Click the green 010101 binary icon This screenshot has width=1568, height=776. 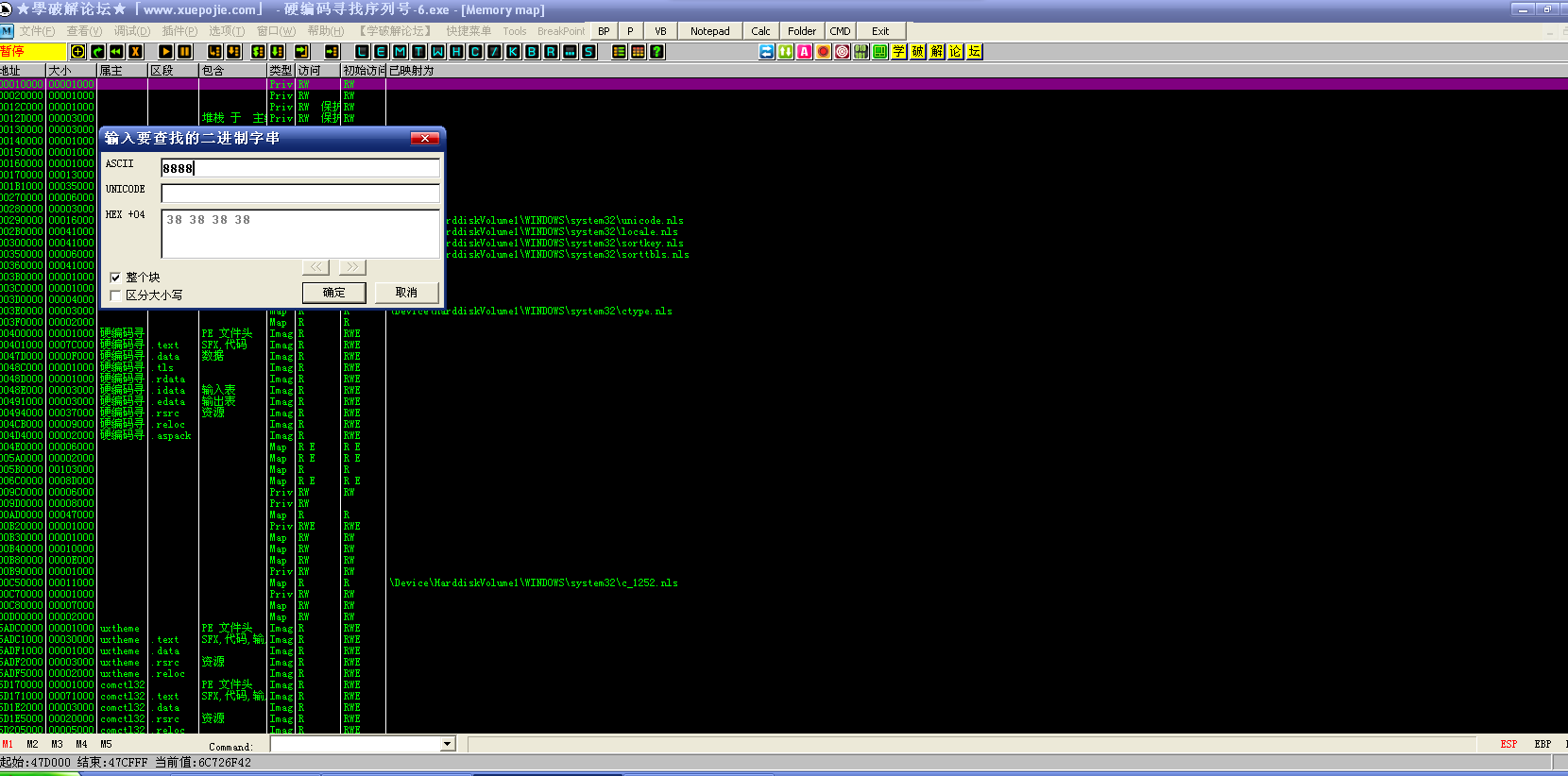[x=861, y=52]
